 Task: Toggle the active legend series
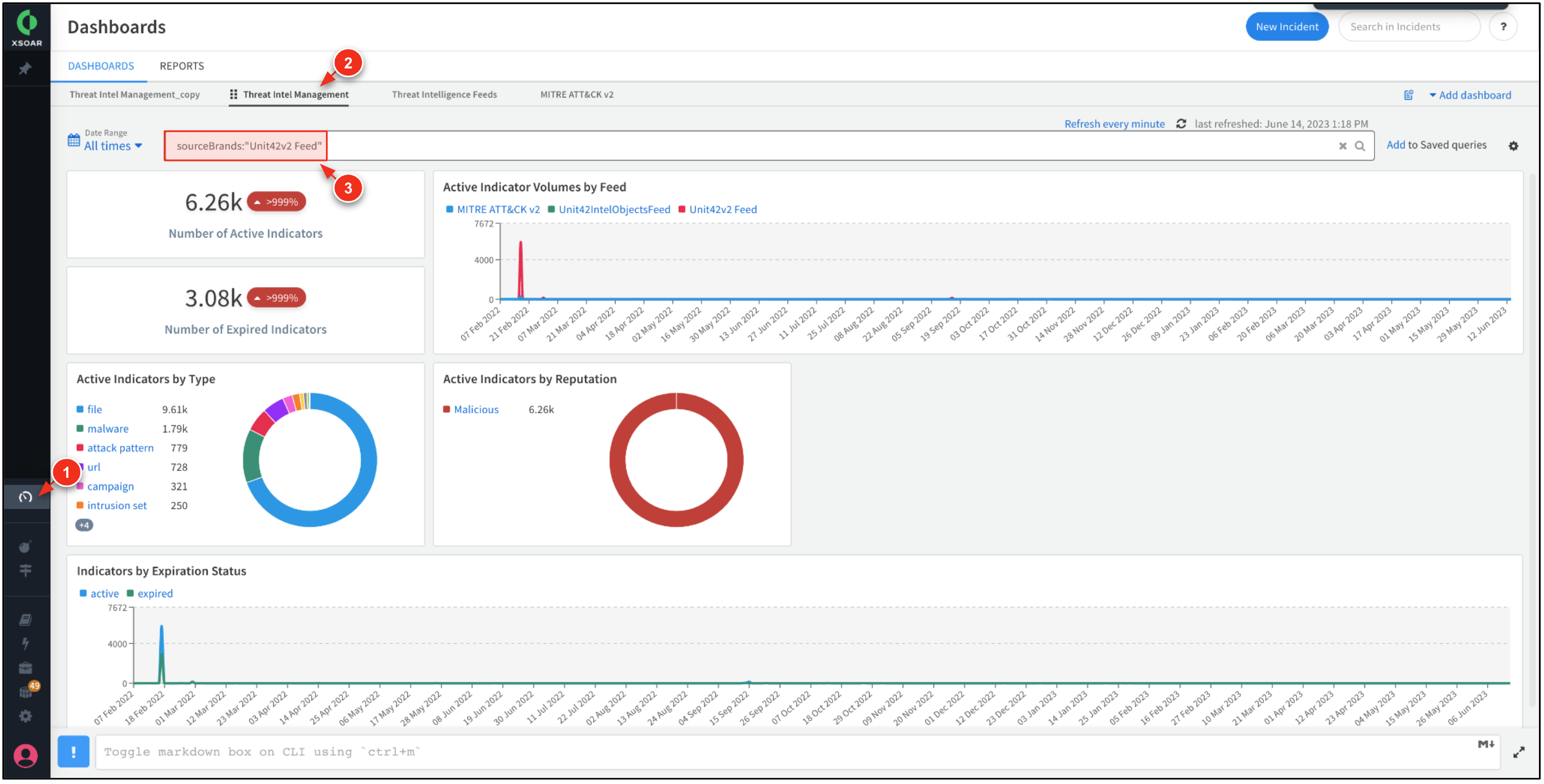point(99,593)
